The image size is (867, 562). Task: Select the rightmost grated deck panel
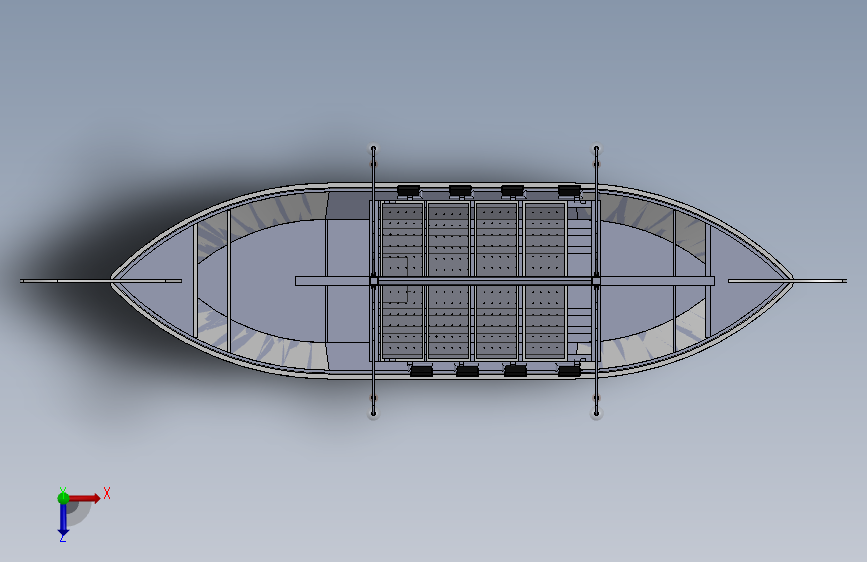pos(545,281)
